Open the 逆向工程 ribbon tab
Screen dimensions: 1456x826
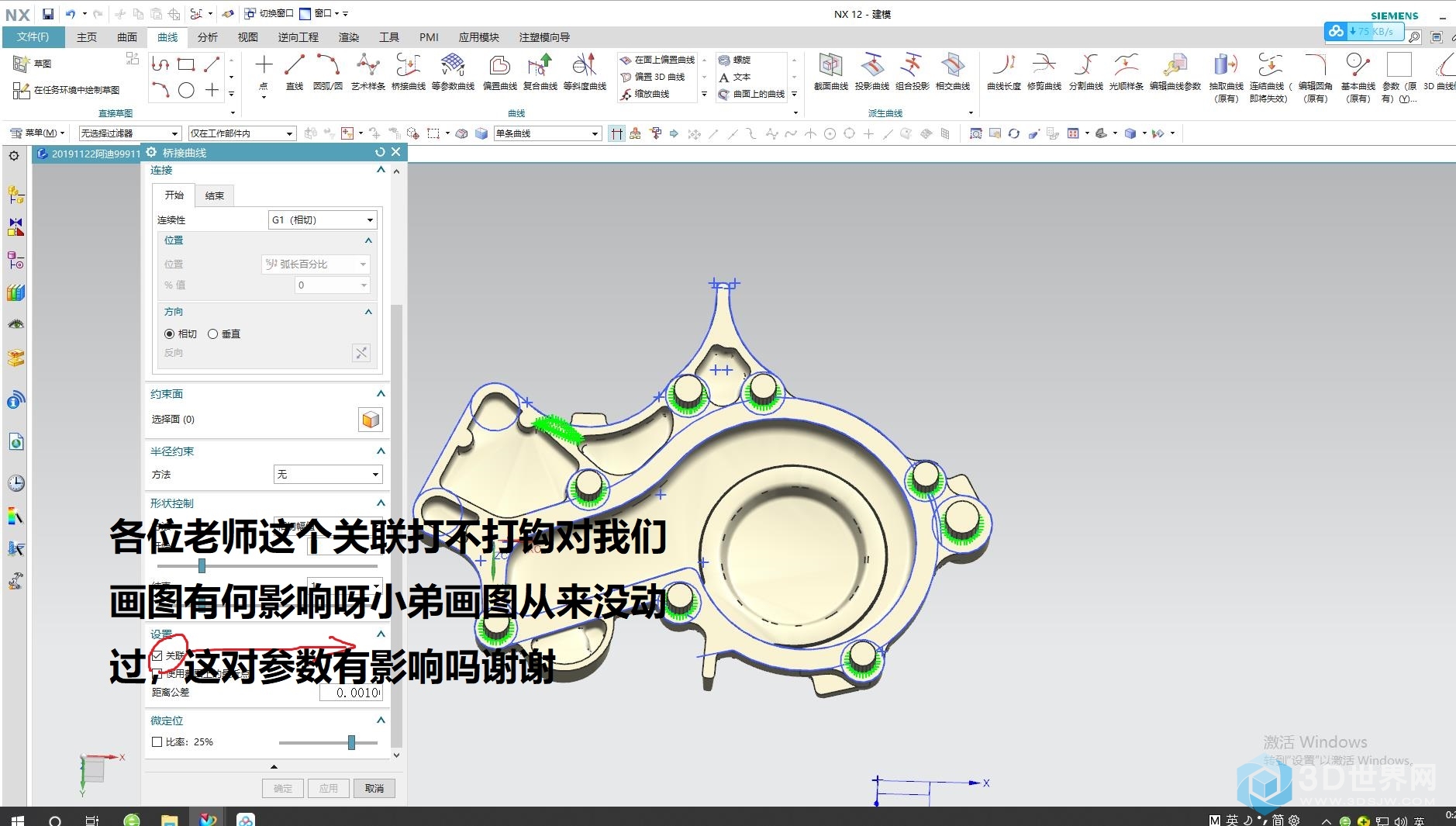tap(298, 37)
